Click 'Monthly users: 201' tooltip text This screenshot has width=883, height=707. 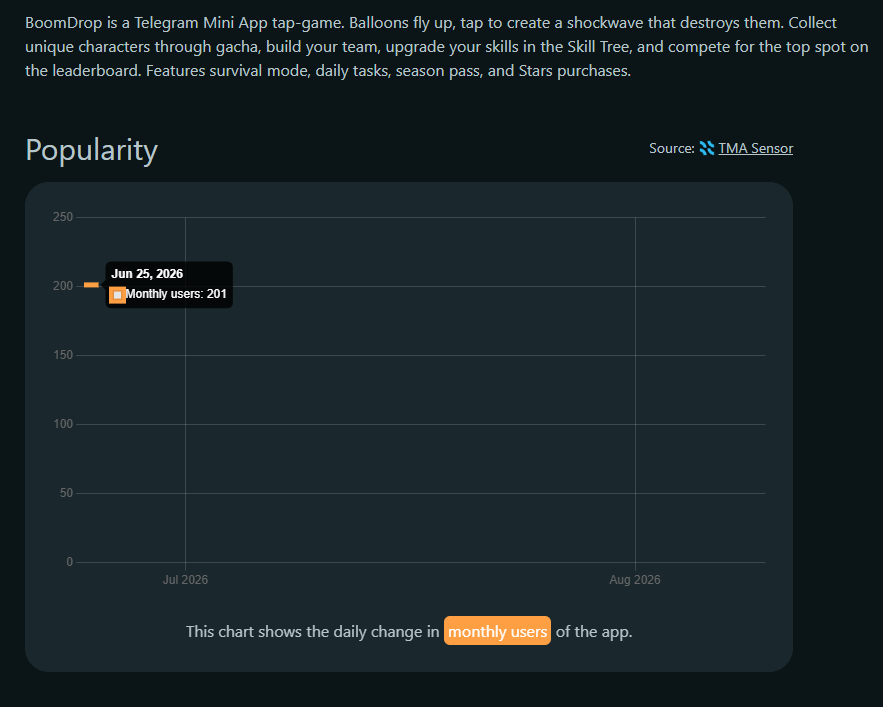[176, 294]
